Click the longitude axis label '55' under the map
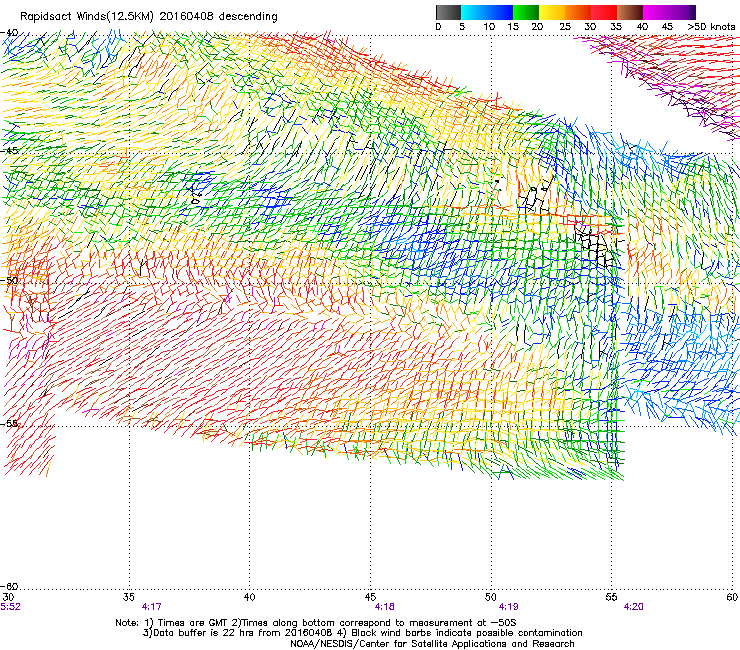Image resolution: width=740 pixels, height=650 pixels. 611,597
